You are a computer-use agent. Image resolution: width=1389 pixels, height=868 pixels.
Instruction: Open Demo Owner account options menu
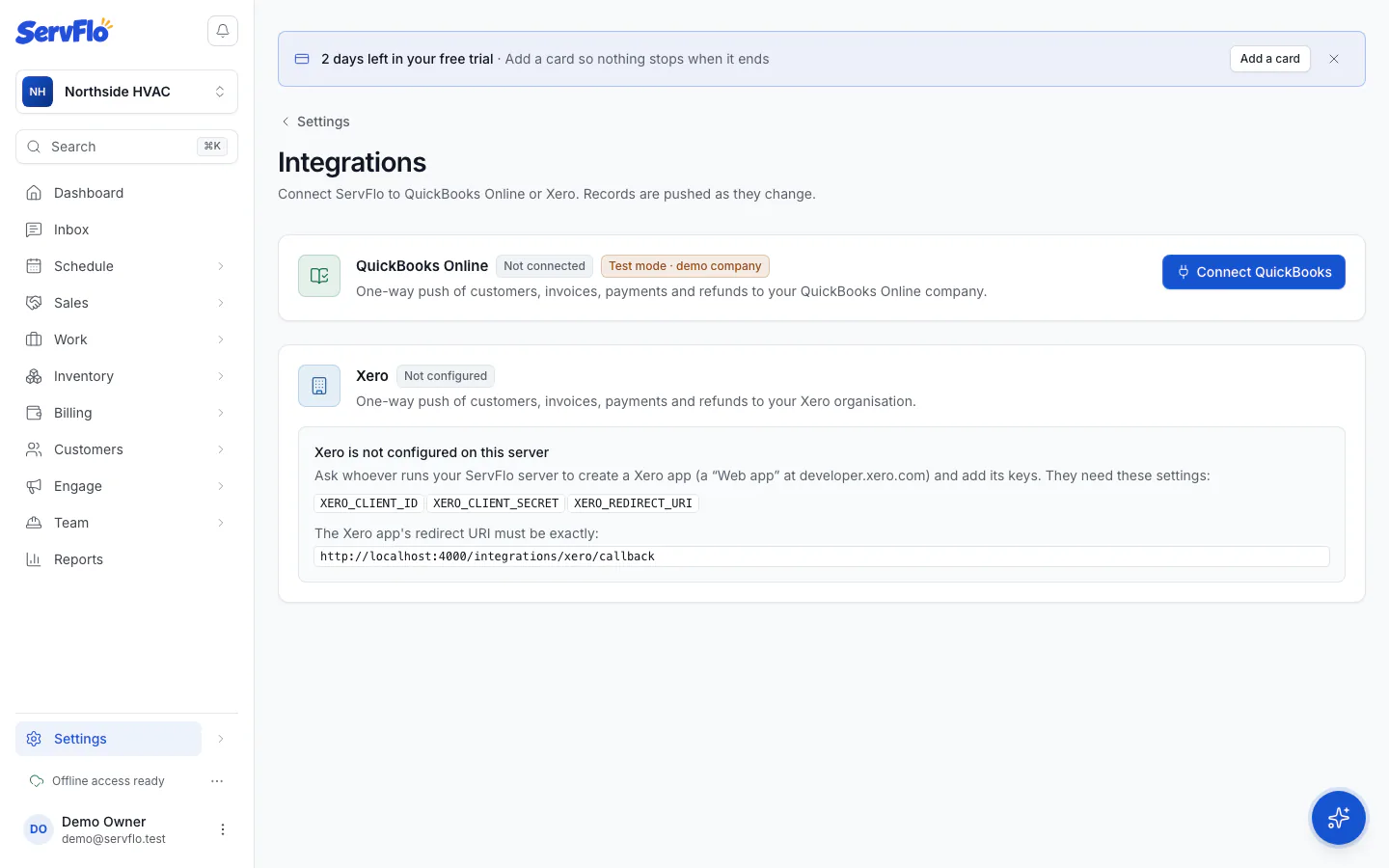pos(223,829)
